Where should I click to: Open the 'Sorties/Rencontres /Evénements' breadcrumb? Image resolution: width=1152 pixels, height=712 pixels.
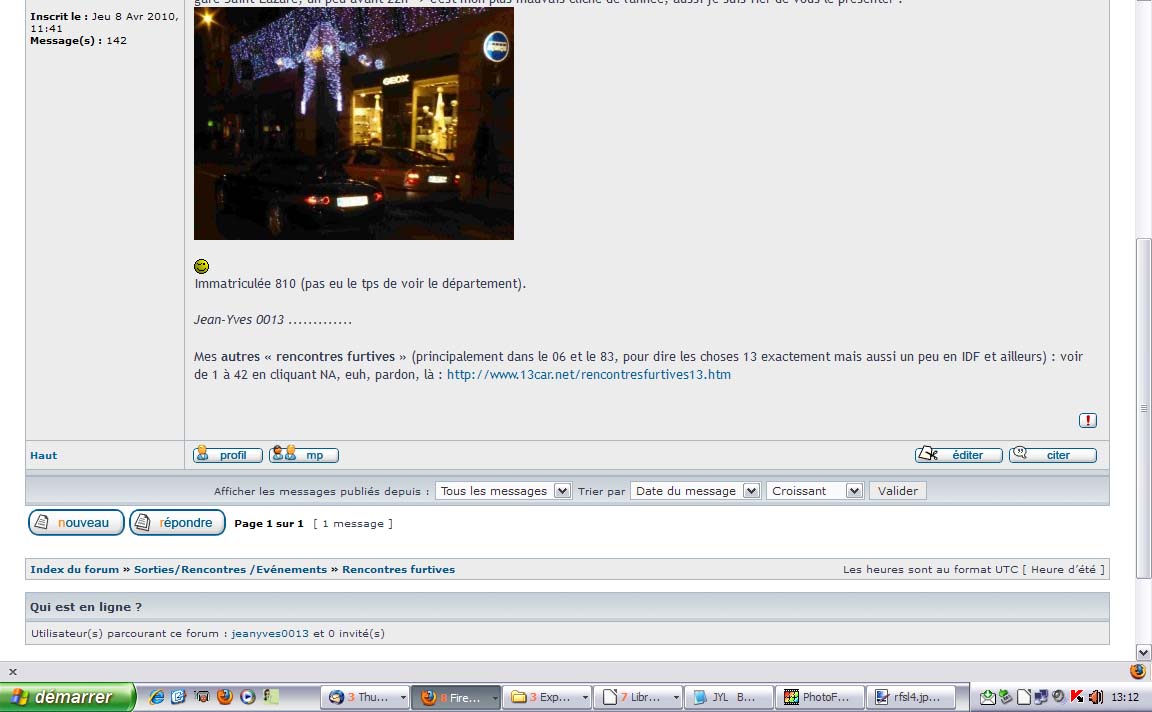click(x=230, y=569)
